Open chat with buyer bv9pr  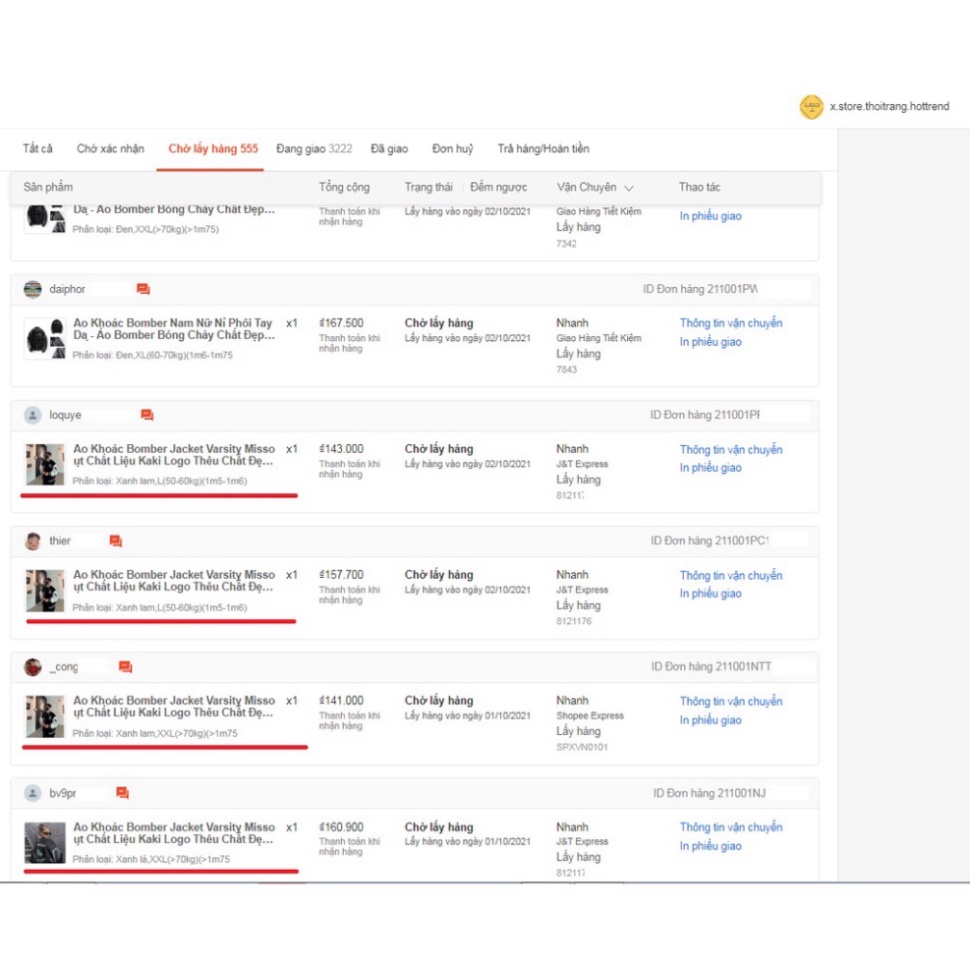point(122,792)
